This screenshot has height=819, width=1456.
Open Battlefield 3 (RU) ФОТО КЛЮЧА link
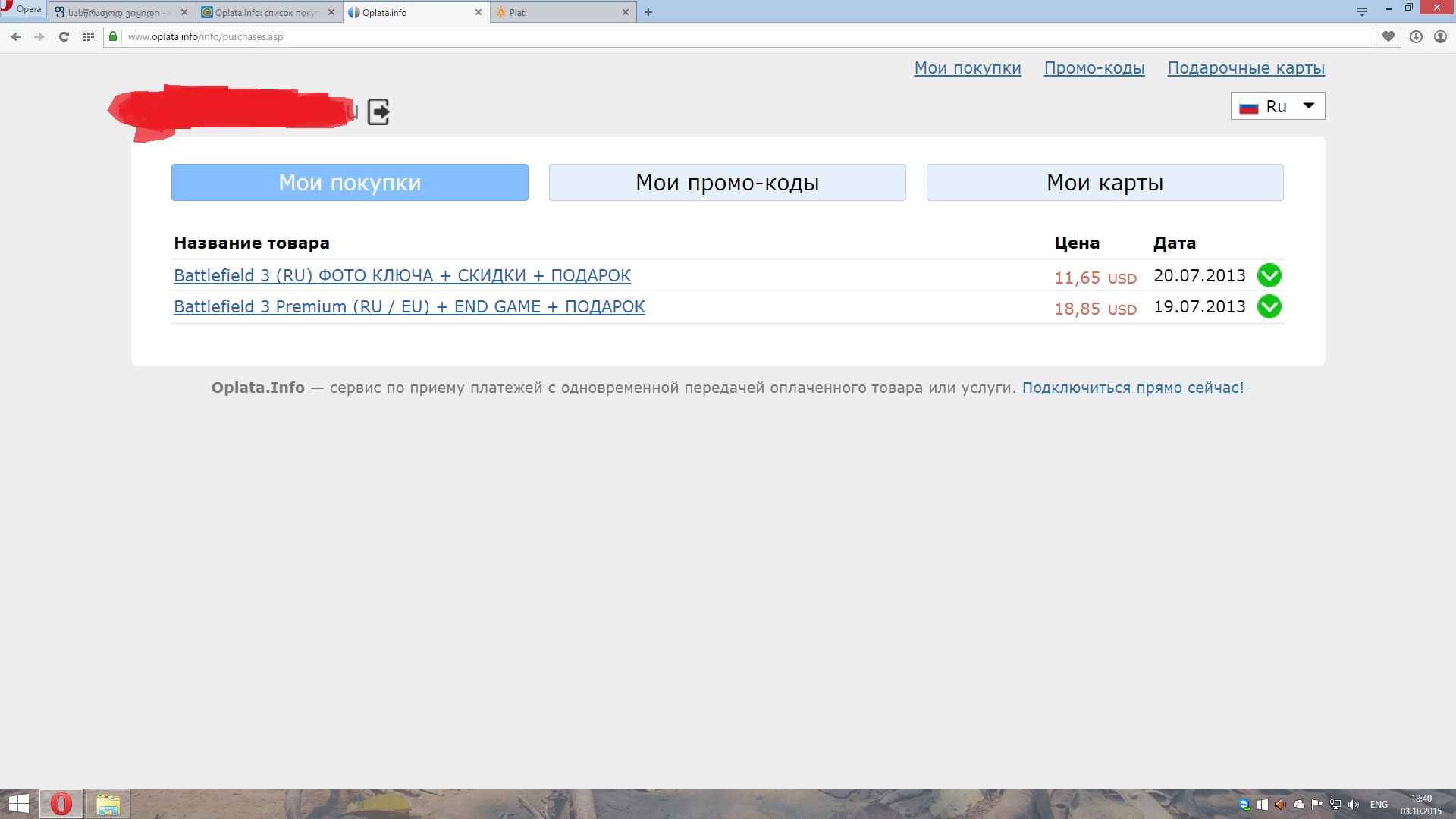[x=402, y=275]
